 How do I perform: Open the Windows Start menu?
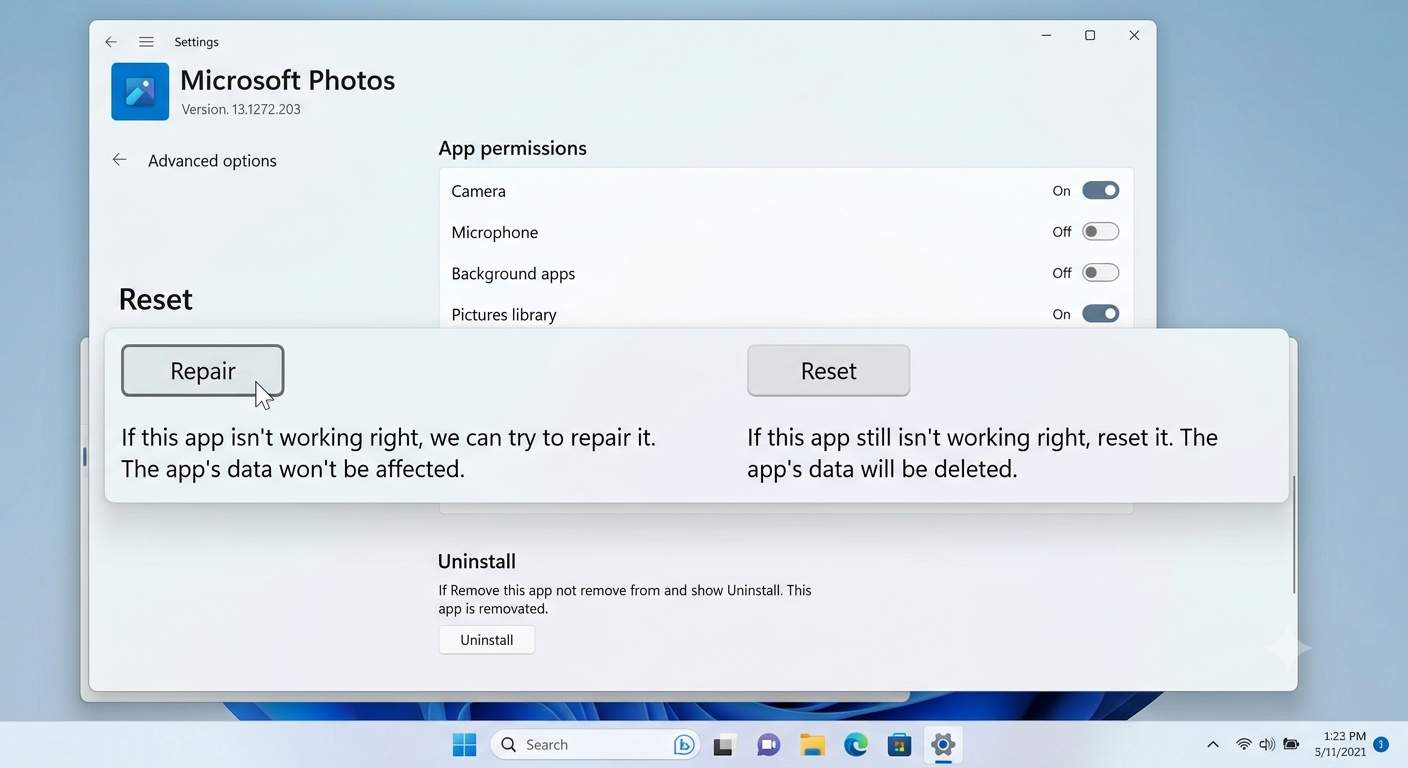click(464, 745)
